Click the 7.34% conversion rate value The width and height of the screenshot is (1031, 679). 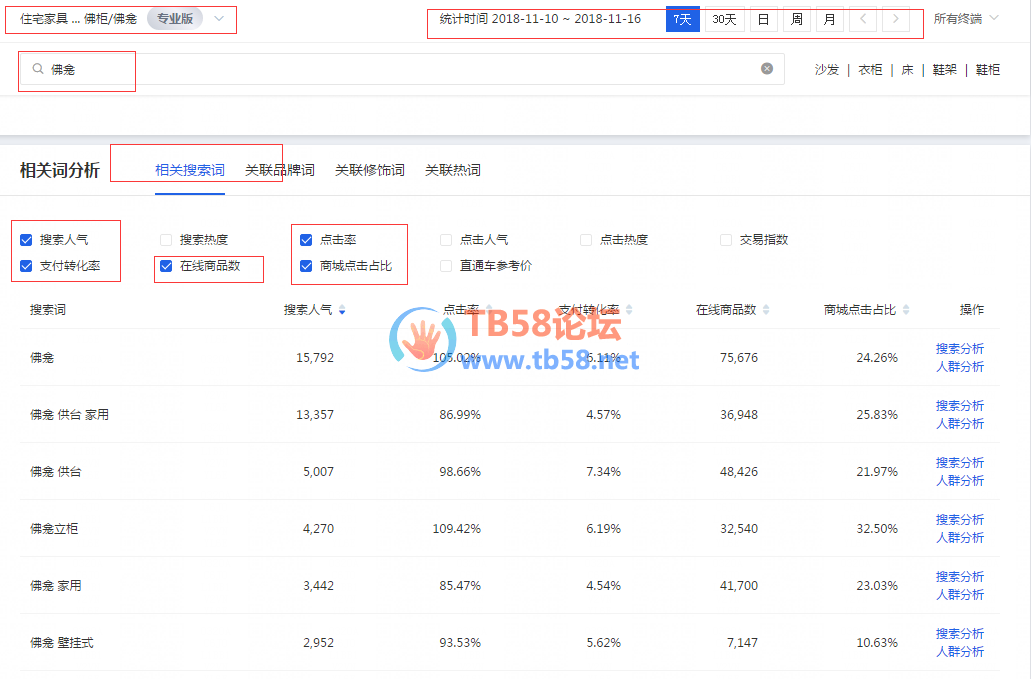point(604,471)
